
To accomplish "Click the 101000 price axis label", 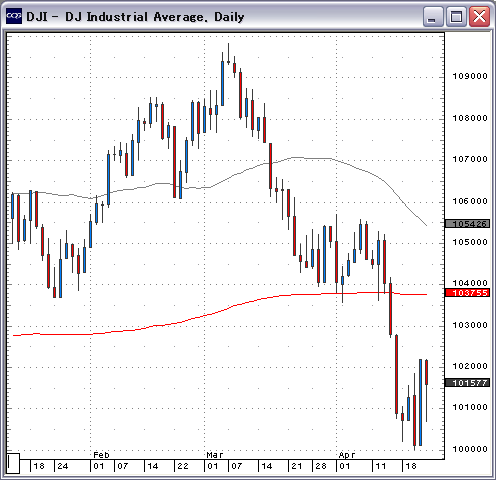I will click(x=470, y=407).
